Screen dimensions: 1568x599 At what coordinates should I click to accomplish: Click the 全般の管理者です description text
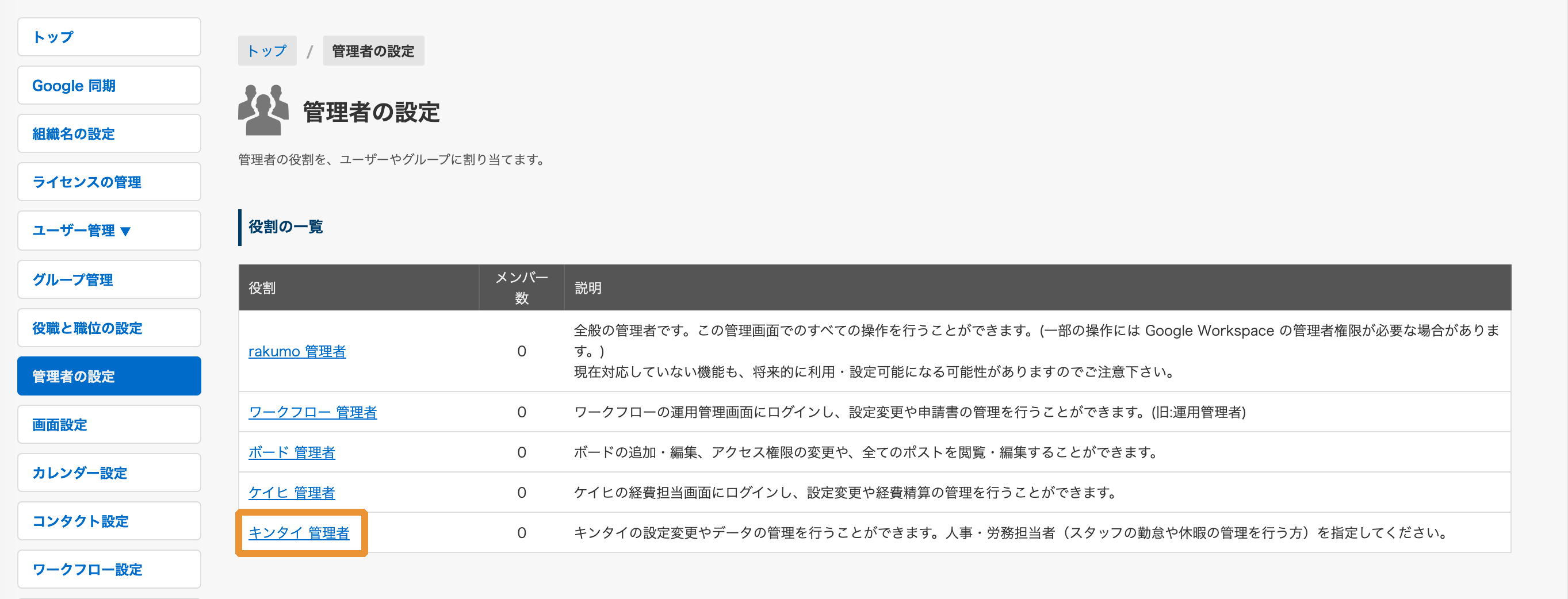(1037, 351)
